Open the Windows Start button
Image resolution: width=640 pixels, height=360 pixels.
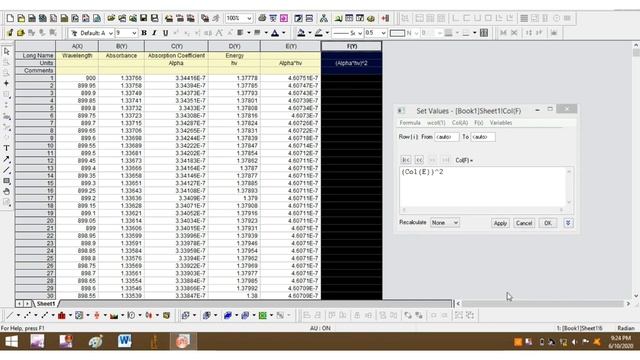11,341
